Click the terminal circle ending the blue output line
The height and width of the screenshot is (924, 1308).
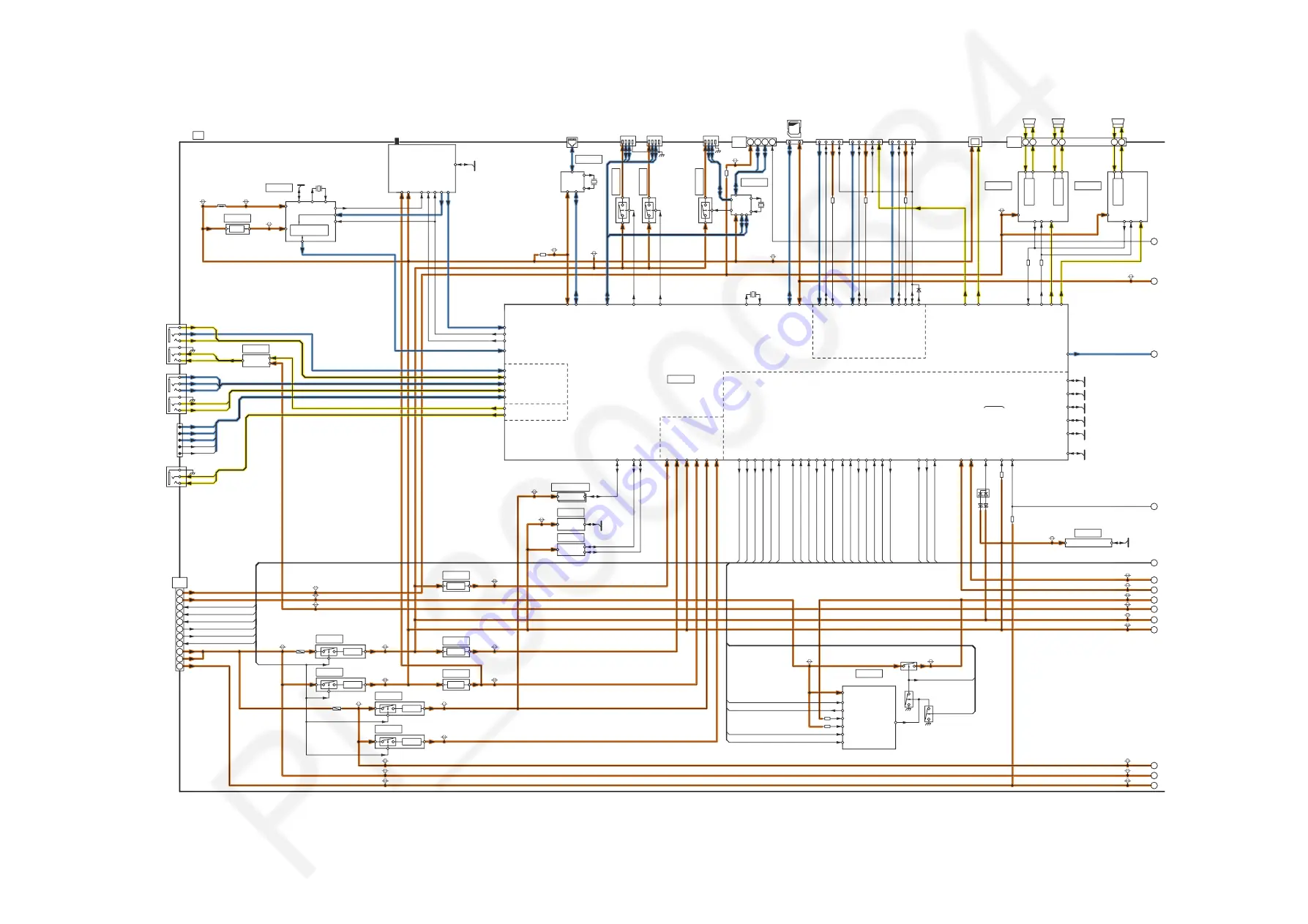1154,354
